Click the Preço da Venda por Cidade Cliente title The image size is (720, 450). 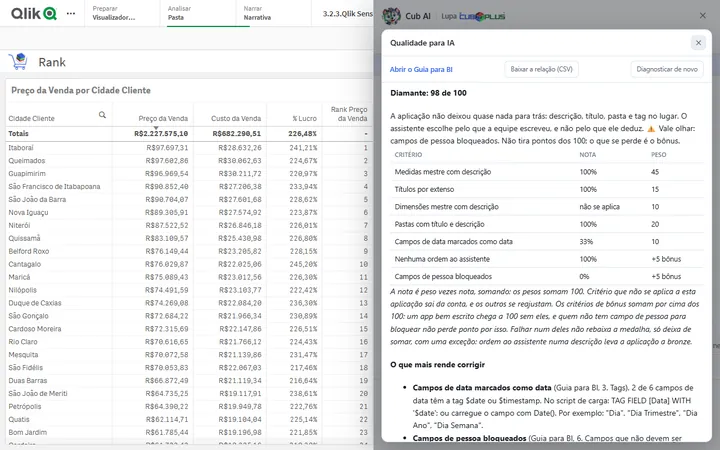(81, 90)
